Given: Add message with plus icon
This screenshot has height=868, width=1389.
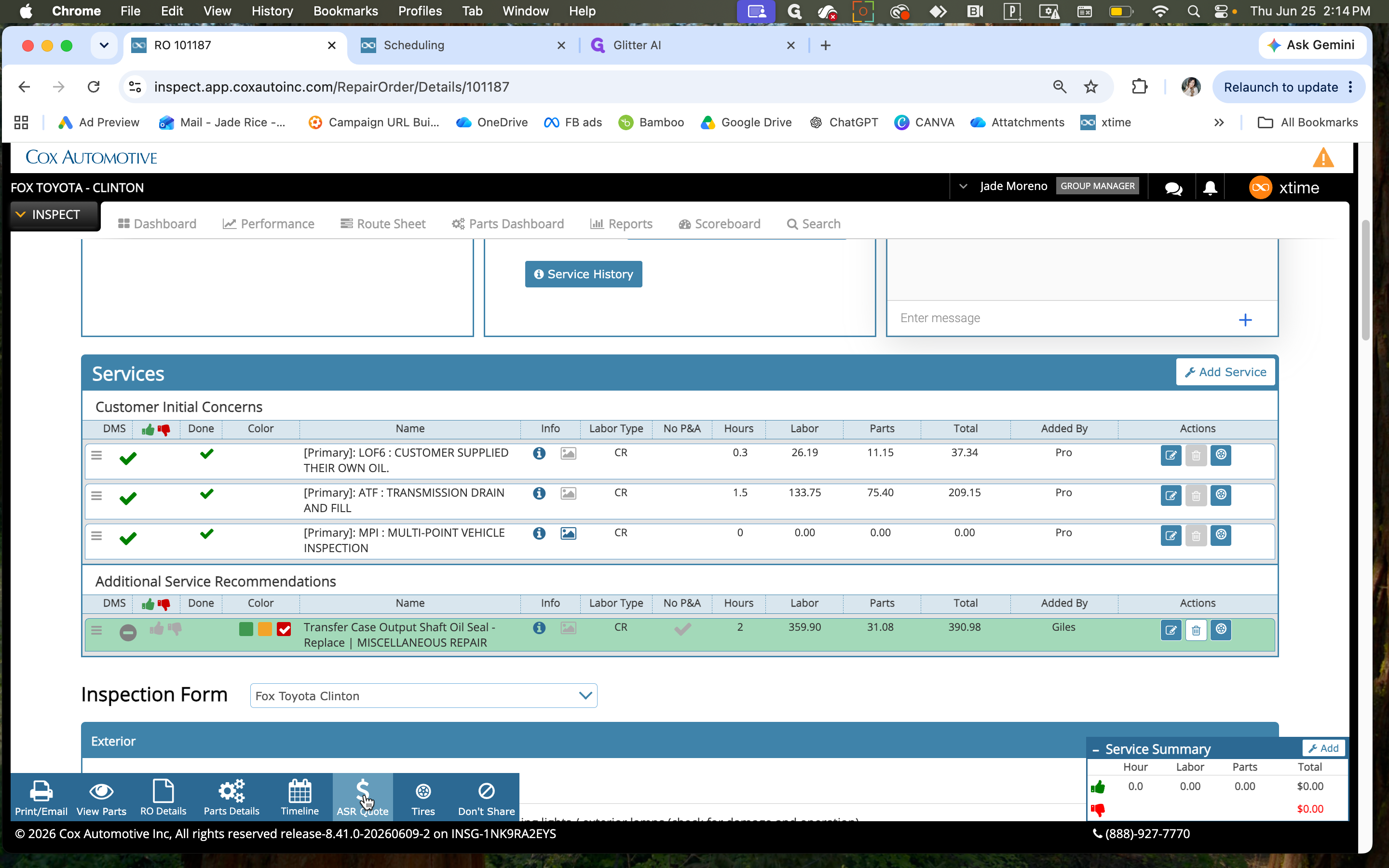Looking at the screenshot, I should point(1245,320).
